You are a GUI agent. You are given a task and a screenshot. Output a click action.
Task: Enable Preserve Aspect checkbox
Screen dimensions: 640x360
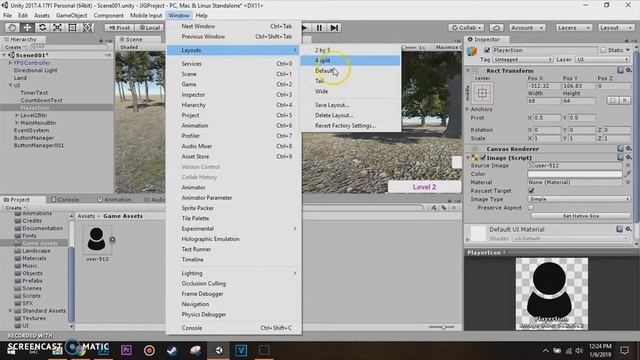pyautogui.click(x=531, y=207)
